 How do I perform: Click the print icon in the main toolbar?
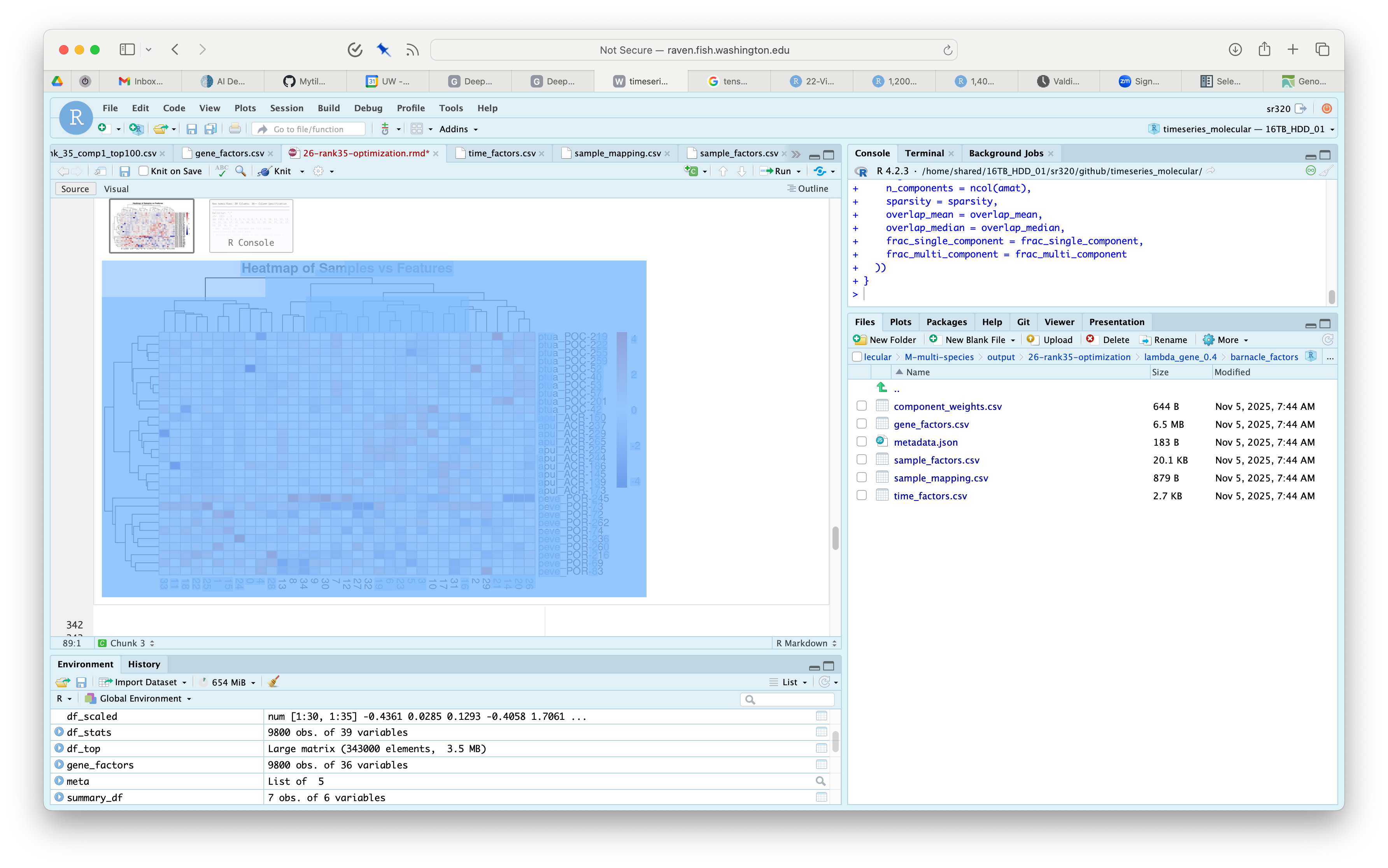coord(234,129)
